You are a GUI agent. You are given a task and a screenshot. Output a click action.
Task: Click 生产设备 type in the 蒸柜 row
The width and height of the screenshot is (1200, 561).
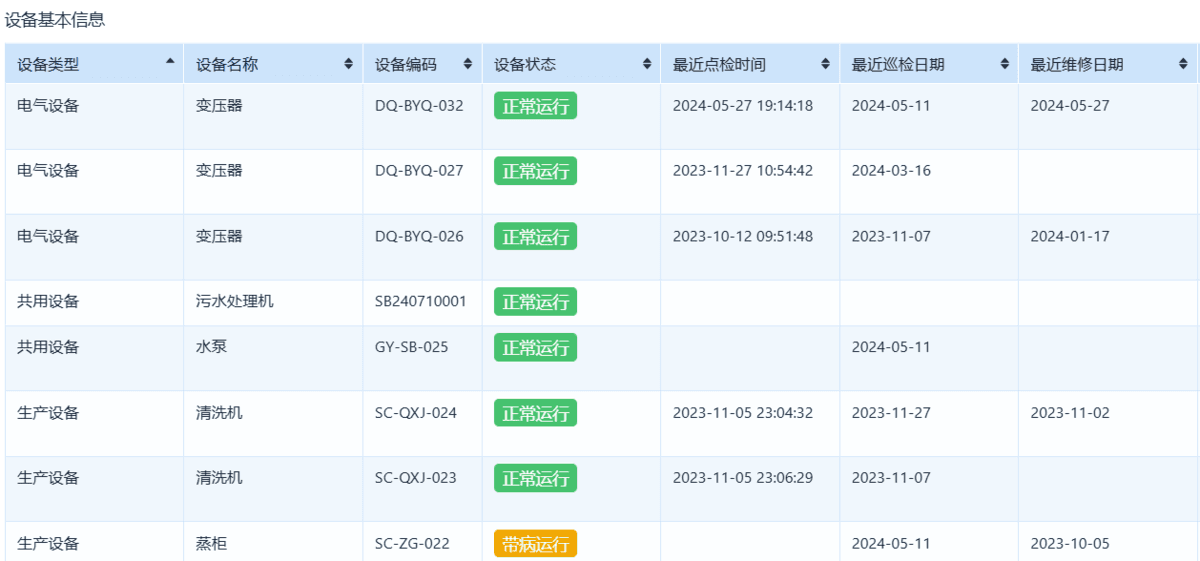pos(48,543)
